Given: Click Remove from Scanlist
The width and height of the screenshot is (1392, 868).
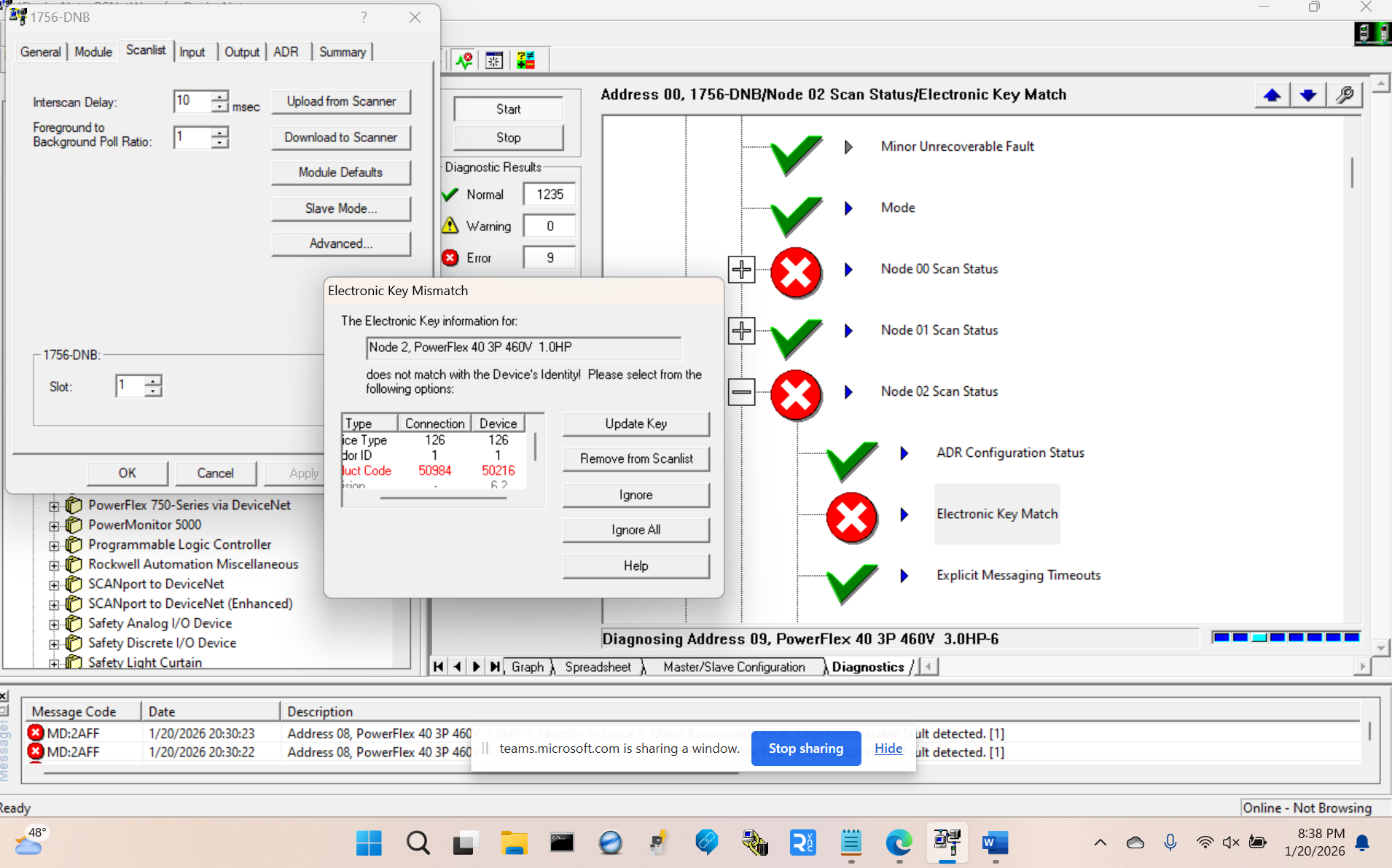Looking at the screenshot, I should pos(636,458).
